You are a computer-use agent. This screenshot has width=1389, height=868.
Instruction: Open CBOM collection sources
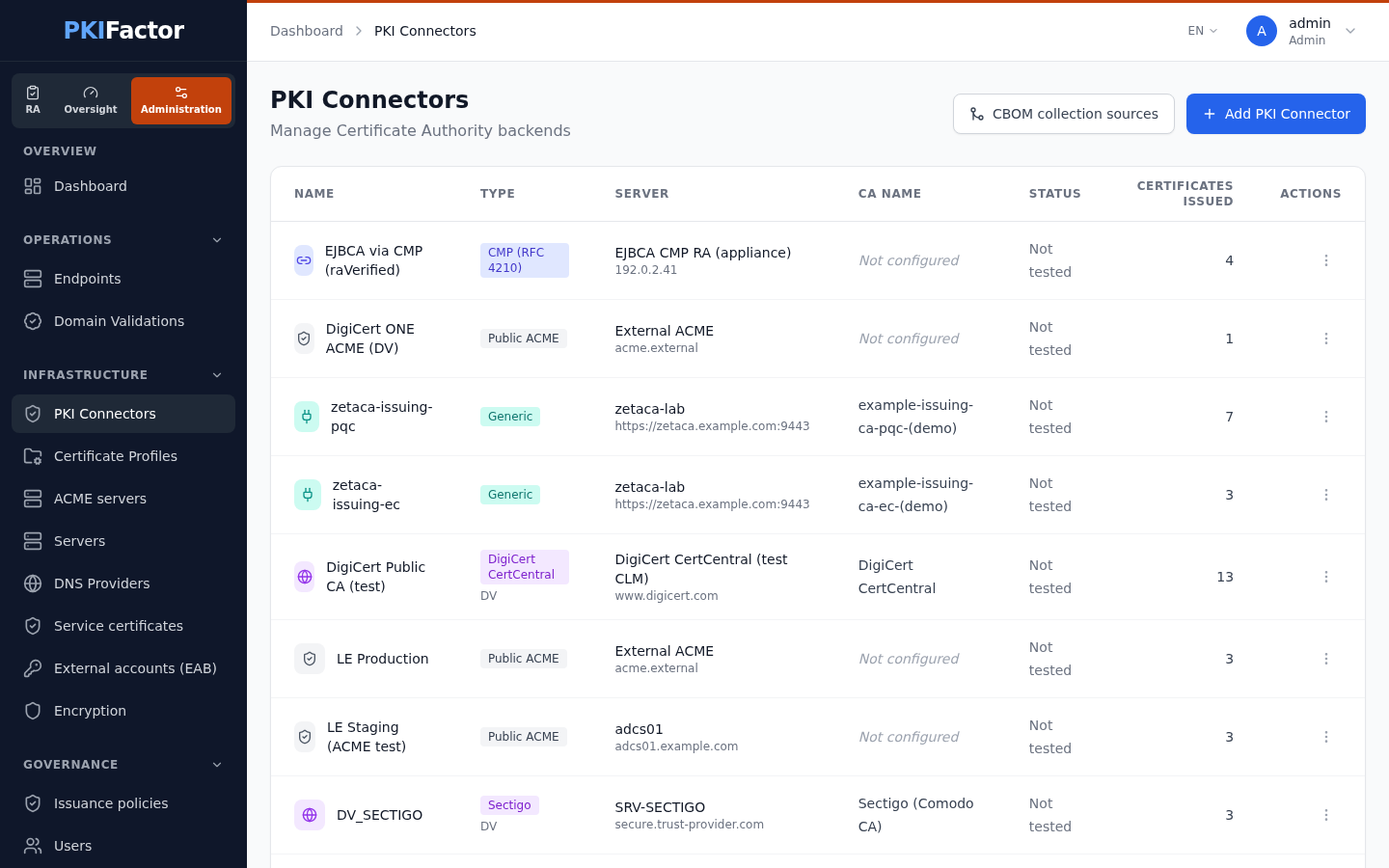pyautogui.click(x=1064, y=114)
